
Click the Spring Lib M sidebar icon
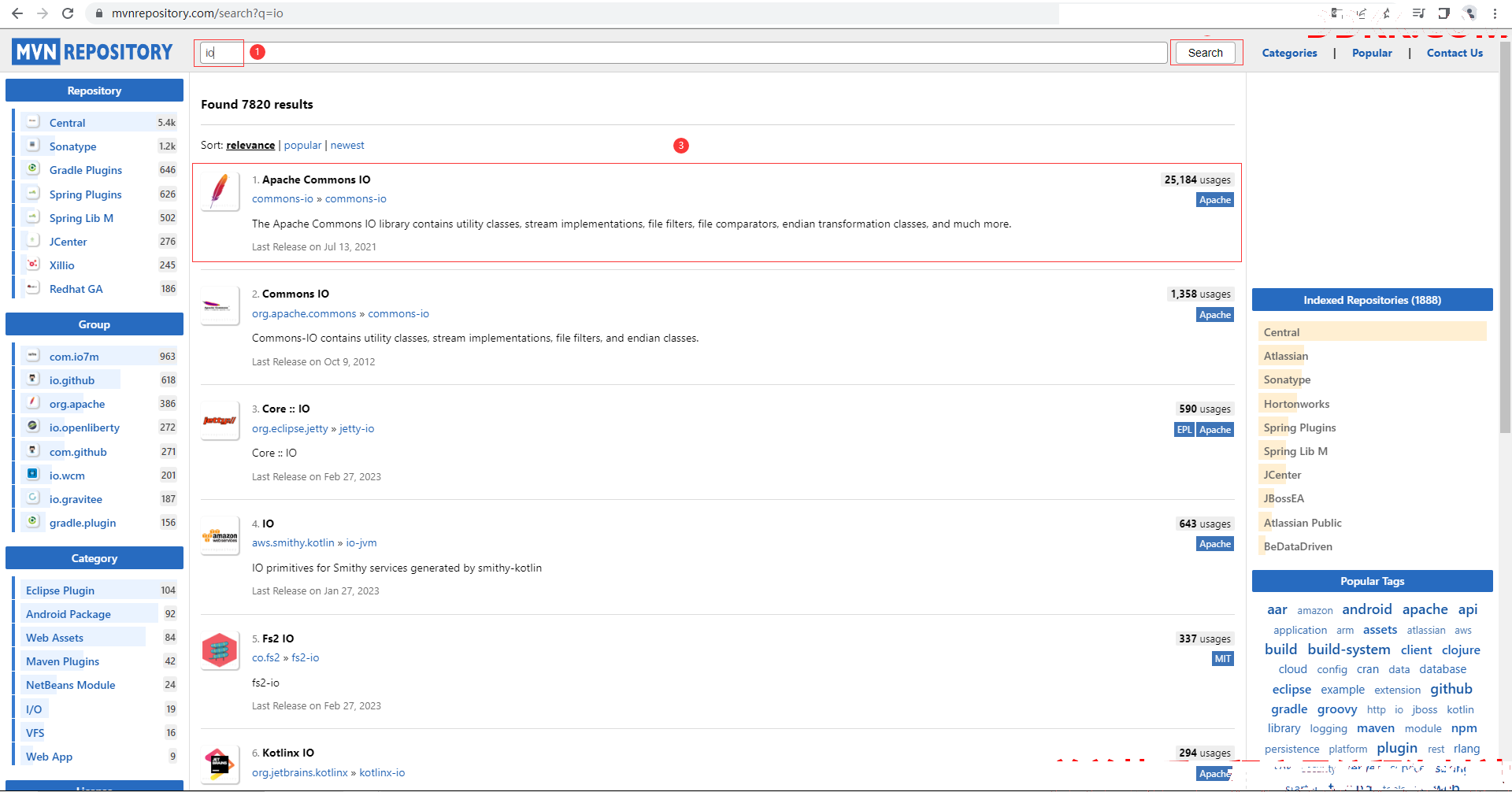coord(33,217)
